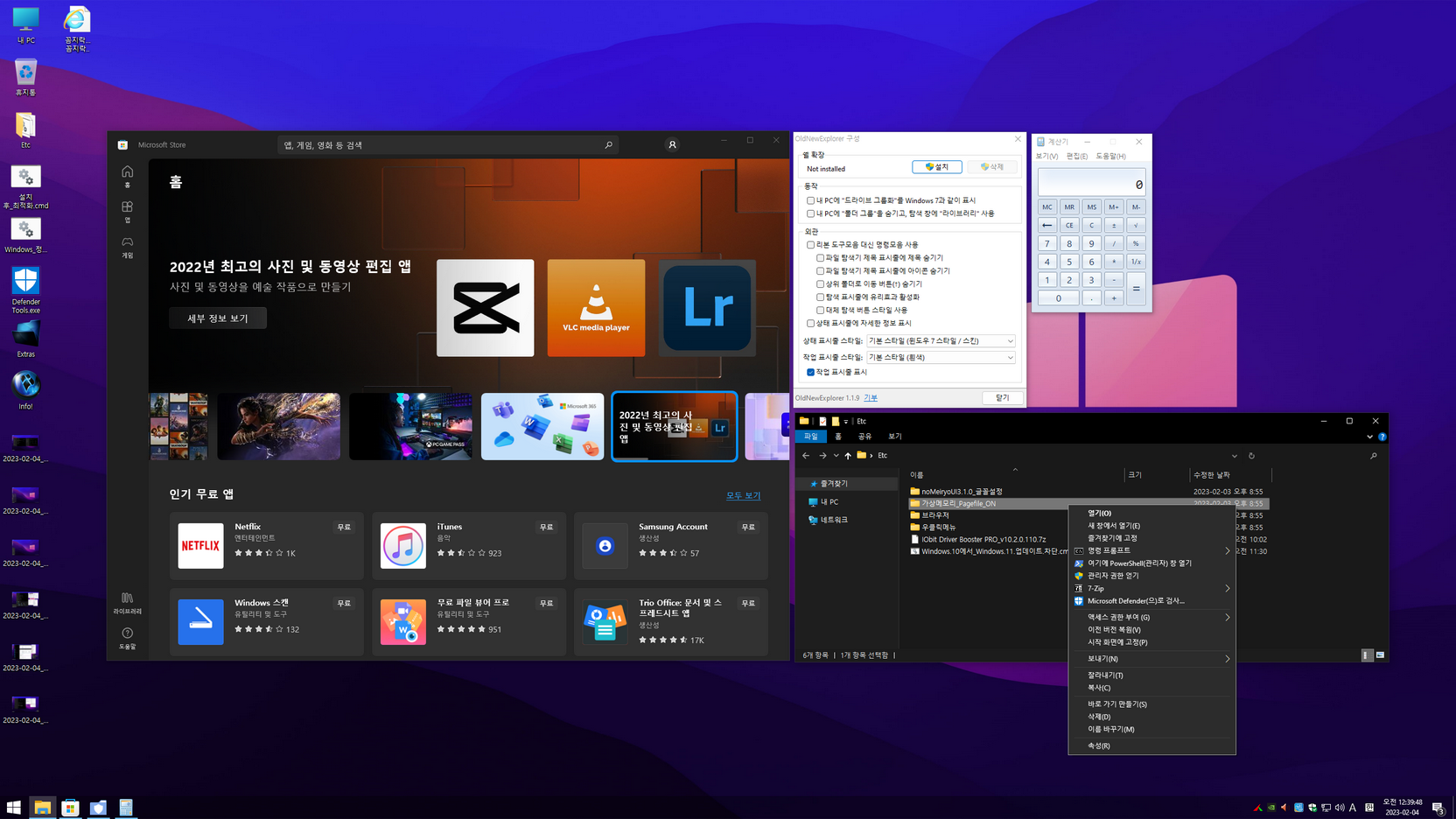The width and height of the screenshot is (1456, 819).
Task: Check 리본 도구모음 대신 명령모음 사용
Action: pyautogui.click(x=810, y=245)
